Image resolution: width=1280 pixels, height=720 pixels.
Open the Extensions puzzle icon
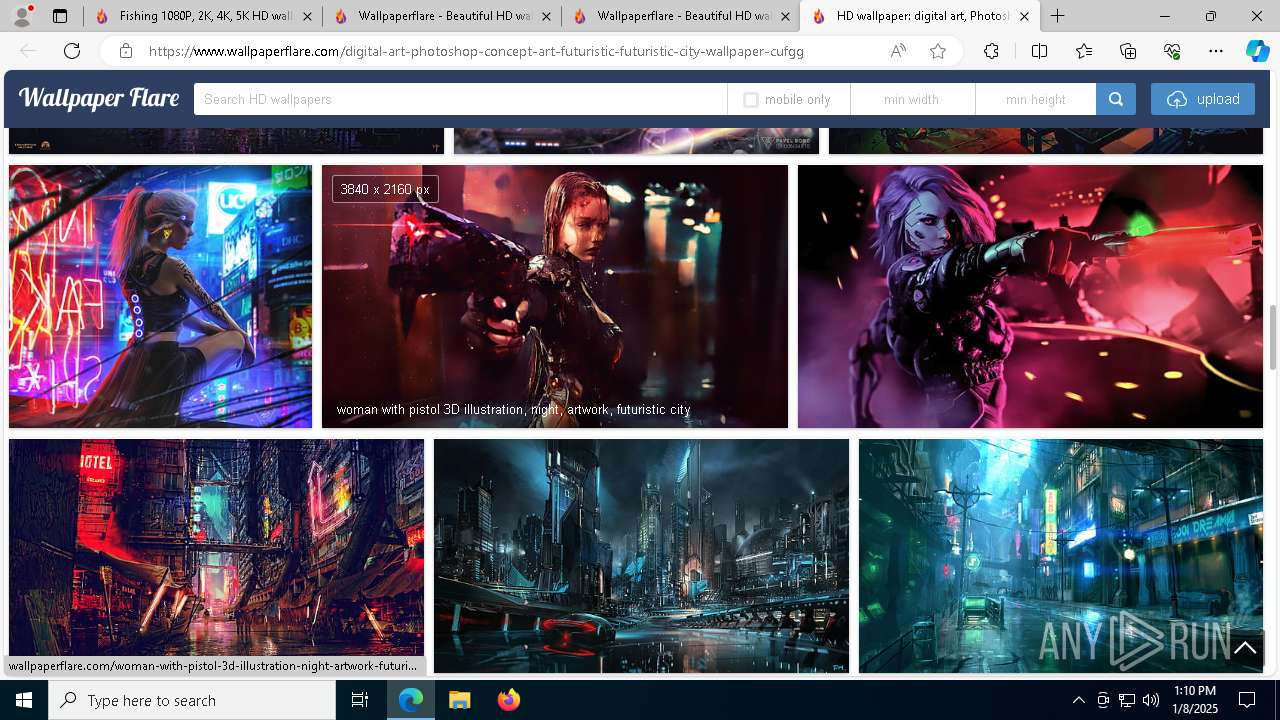[x=991, y=51]
